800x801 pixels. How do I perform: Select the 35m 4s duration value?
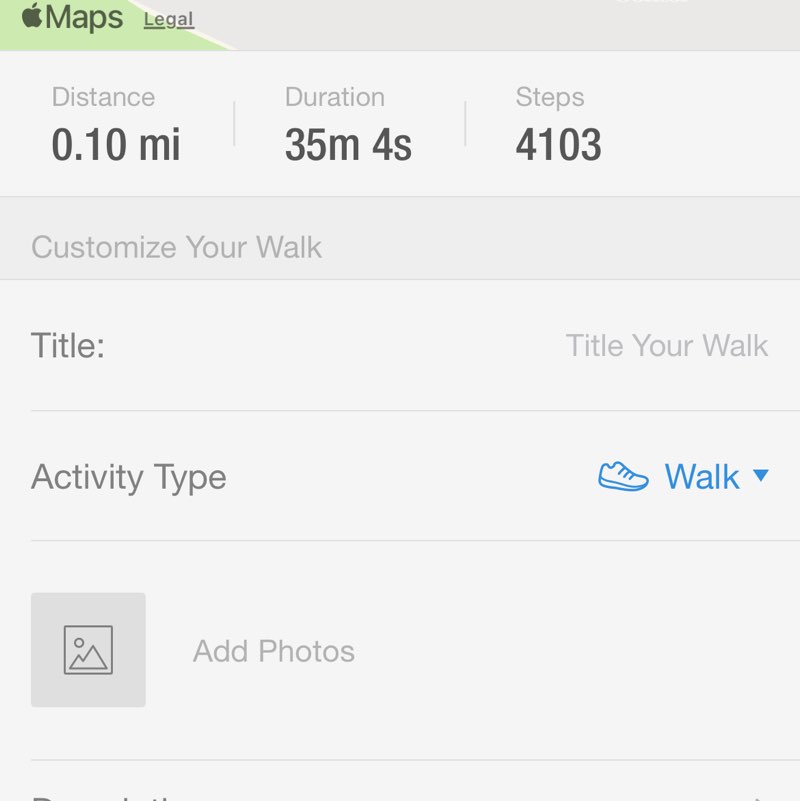348,145
